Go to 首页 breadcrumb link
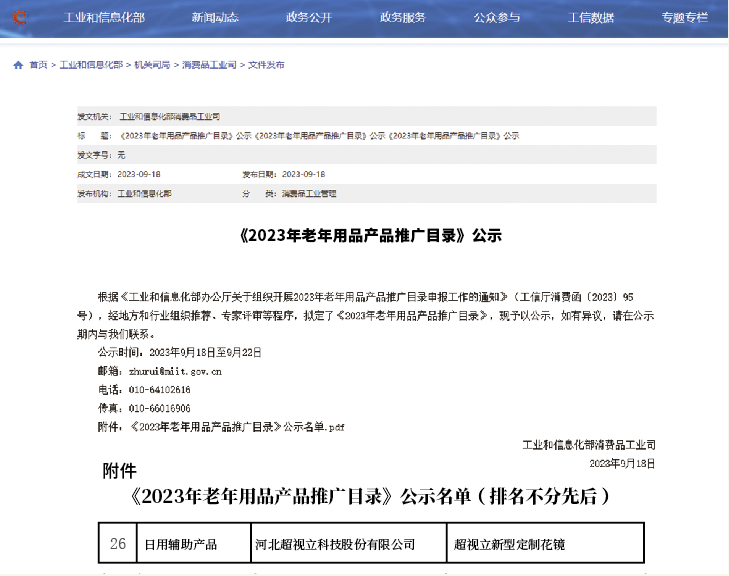 click(x=38, y=65)
